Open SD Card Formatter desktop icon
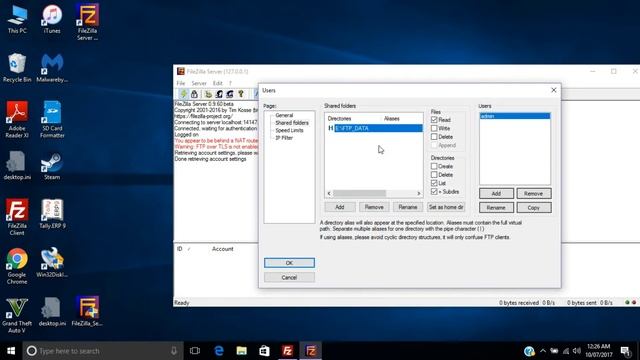The image size is (640, 360). [52, 120]
